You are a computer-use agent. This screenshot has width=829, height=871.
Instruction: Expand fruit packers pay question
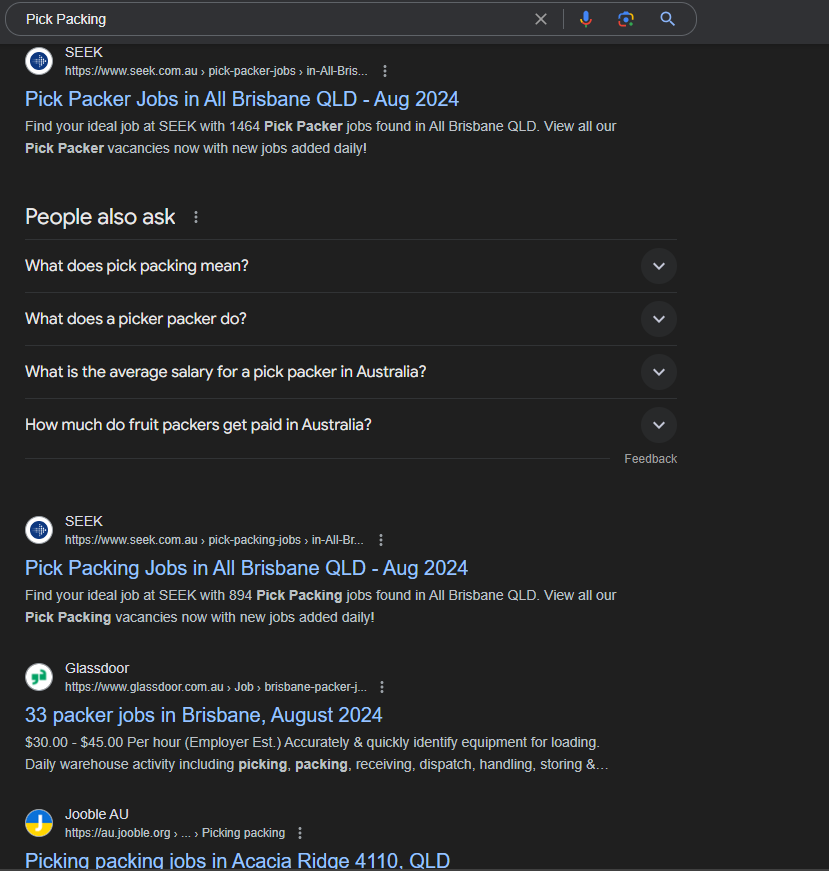coord(658,425)
